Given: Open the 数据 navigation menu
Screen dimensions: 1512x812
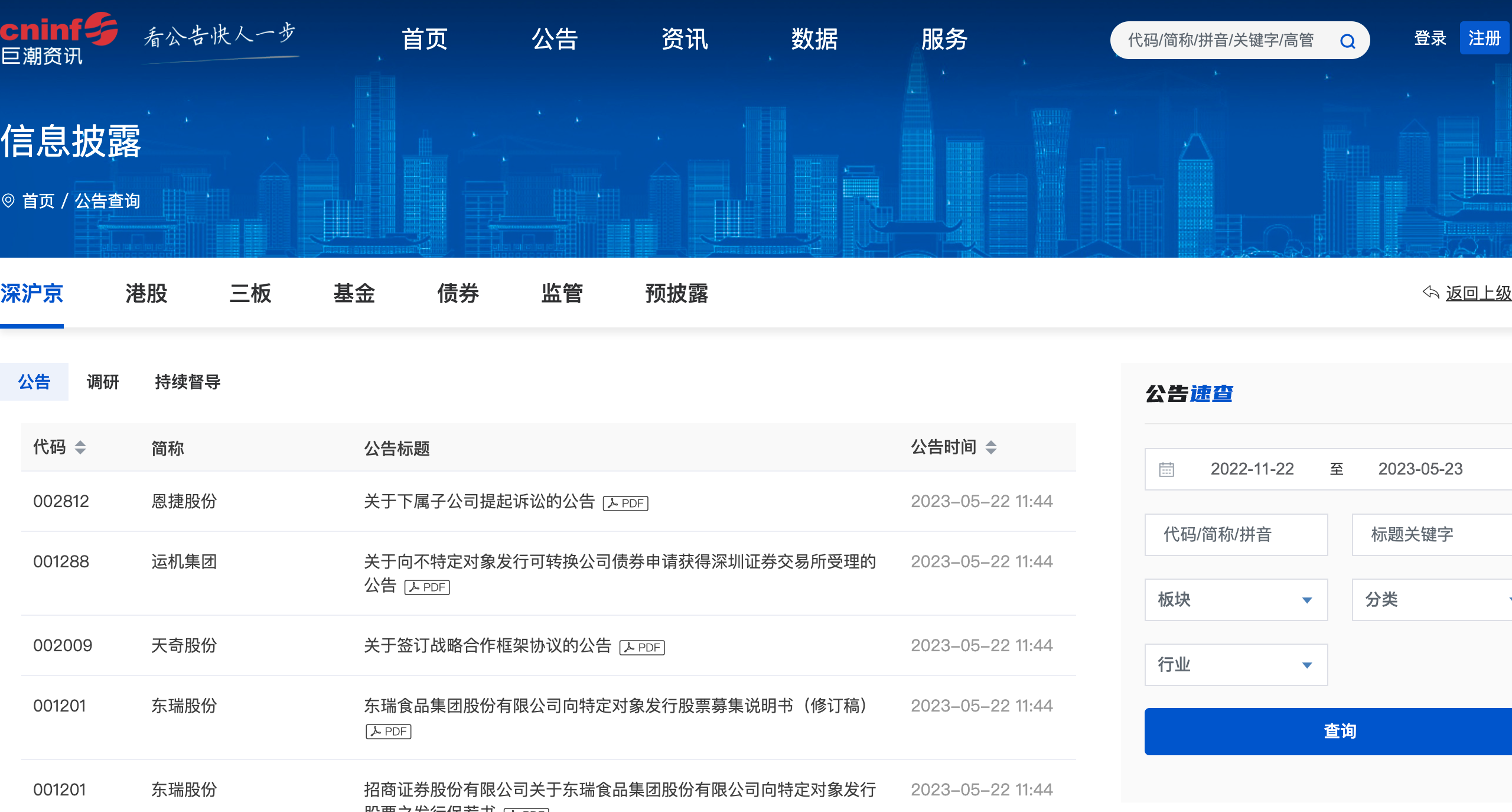Looking at the screenshot, I should pyautogui.click(x=814, y=39).
